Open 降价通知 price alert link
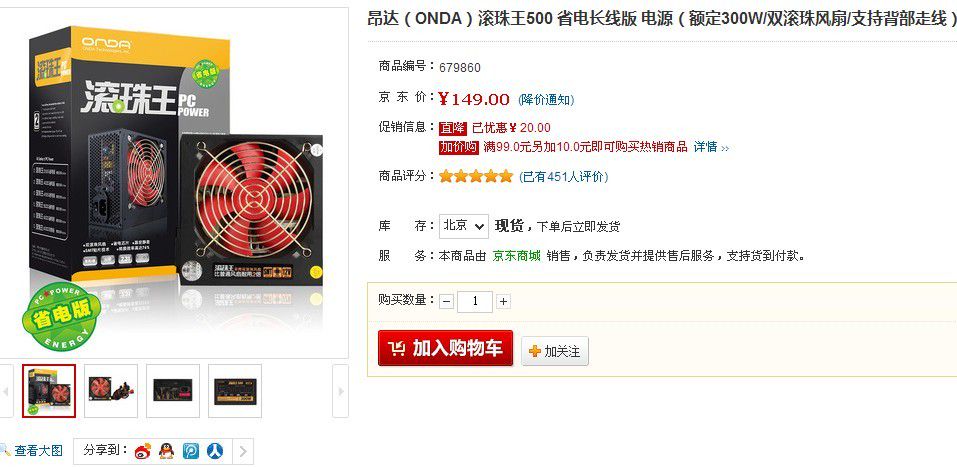Screen dimensions: 957x467 coord(546,100)
